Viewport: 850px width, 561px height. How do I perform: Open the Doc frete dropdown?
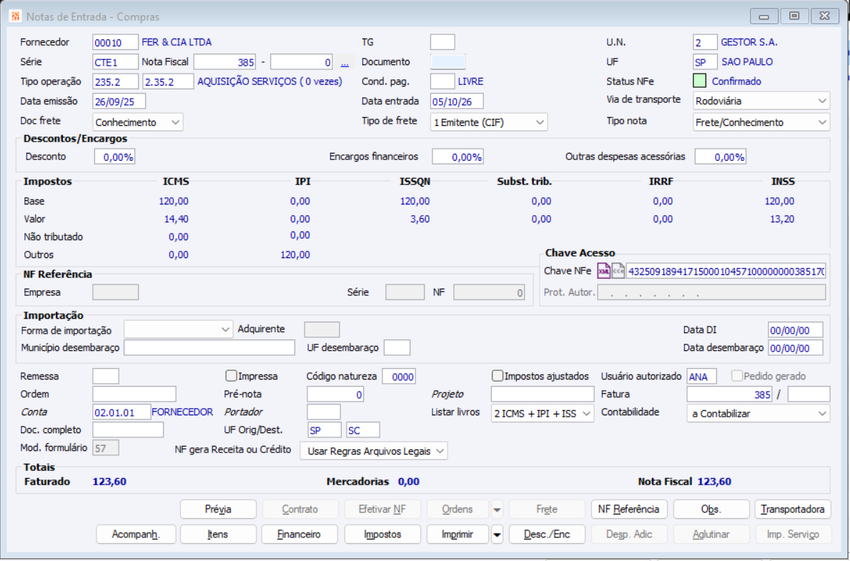pos(138,122)
